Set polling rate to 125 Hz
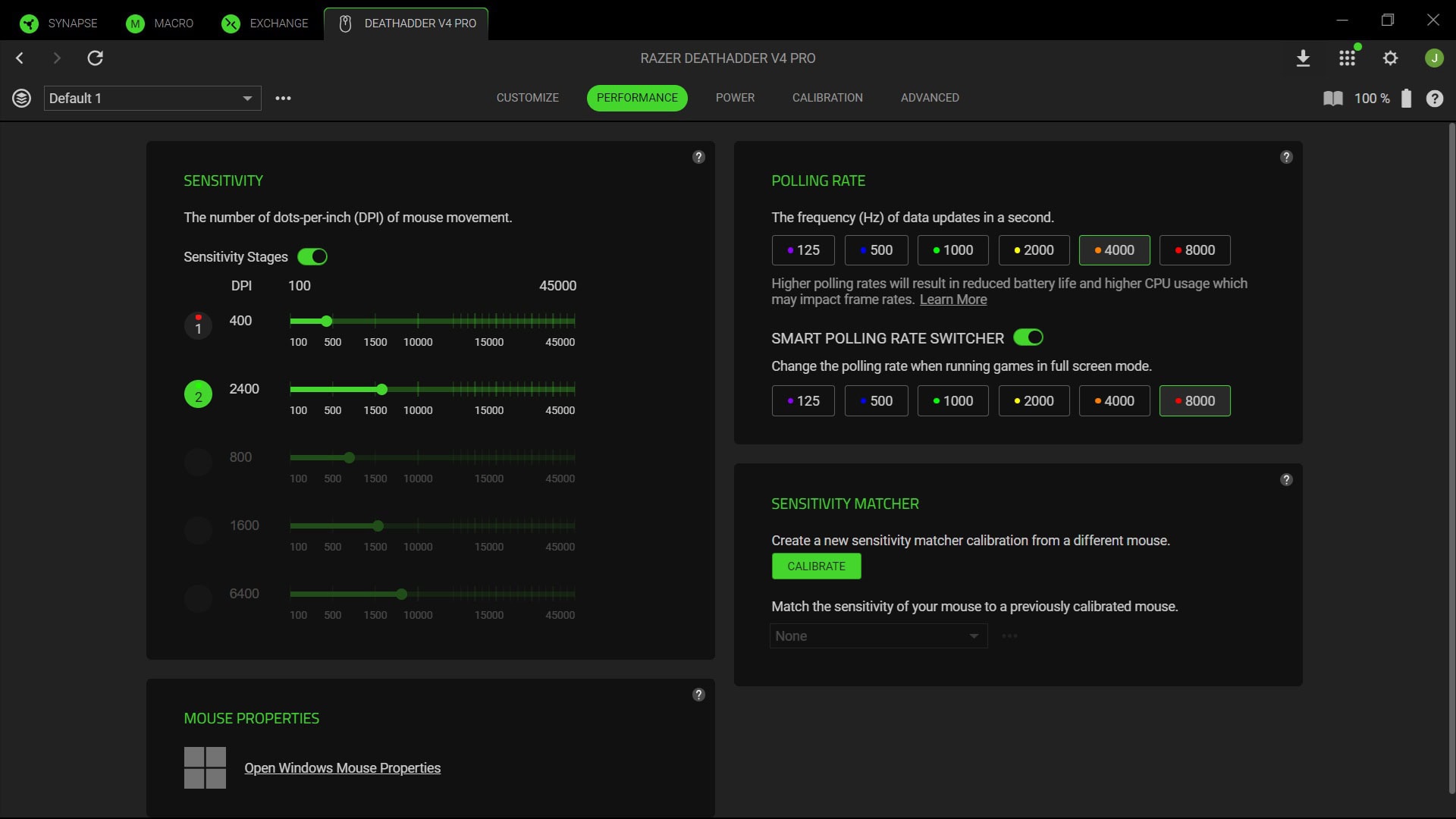This screenshot has width=1456, height=819. coord(803,250)
